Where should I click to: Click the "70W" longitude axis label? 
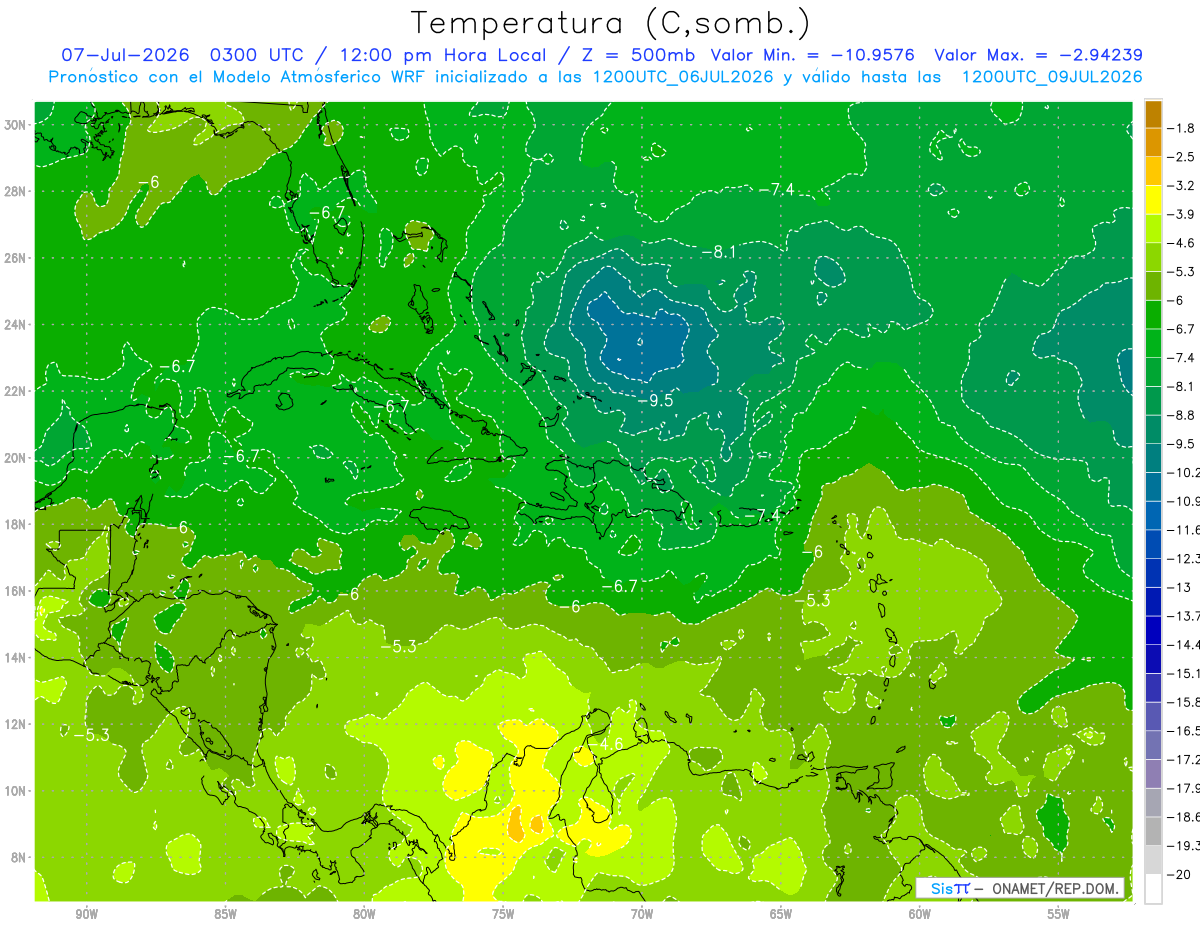[642, 914]
